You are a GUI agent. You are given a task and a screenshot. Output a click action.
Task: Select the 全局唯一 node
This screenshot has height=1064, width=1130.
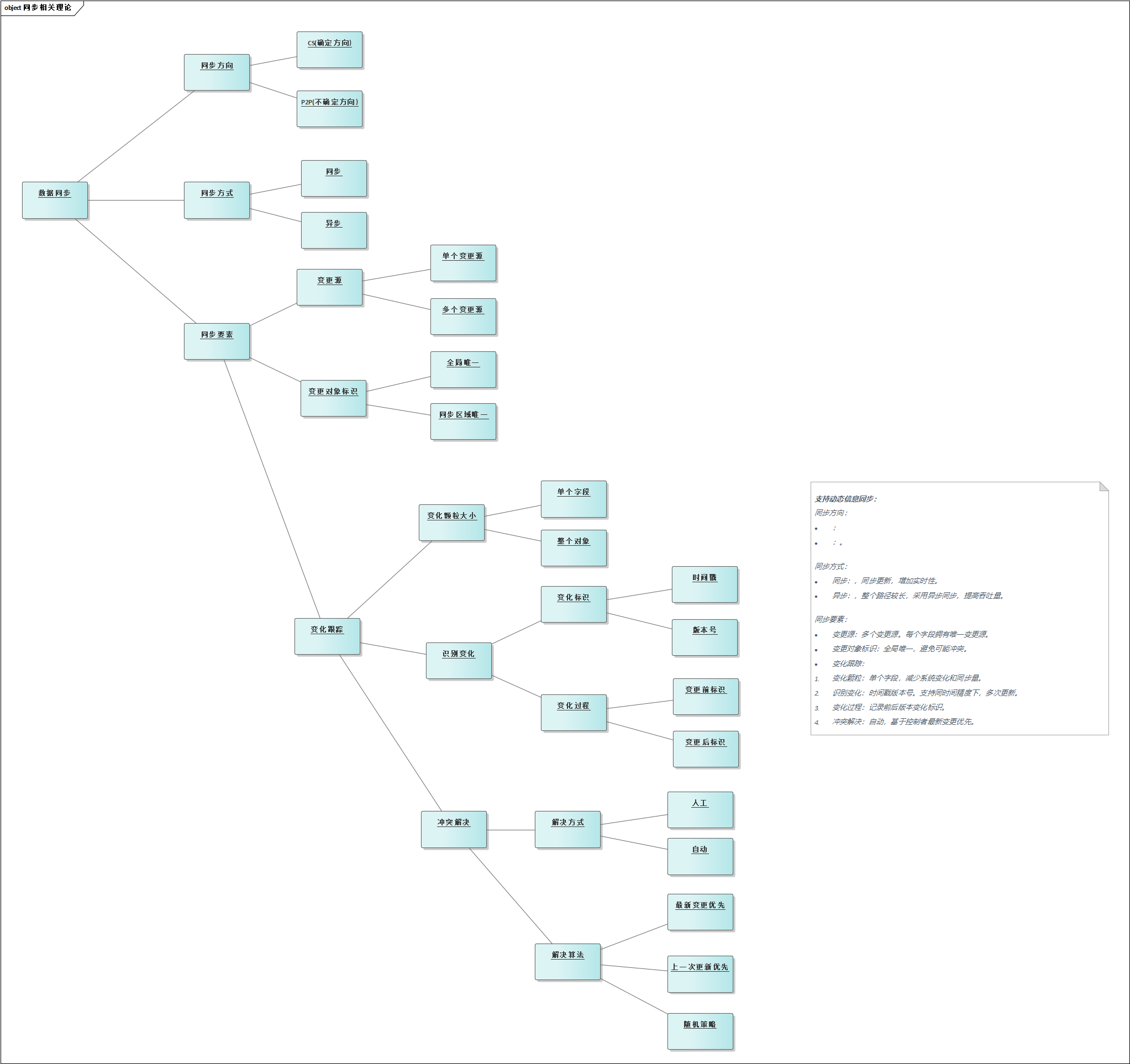[x=463, y=370]
